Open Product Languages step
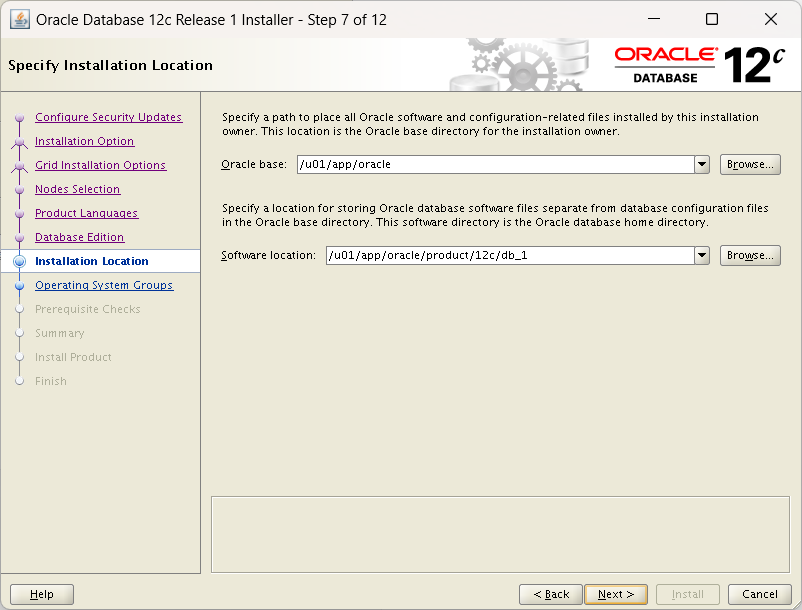Screen dimensions: 802x610 coord(86,213)
